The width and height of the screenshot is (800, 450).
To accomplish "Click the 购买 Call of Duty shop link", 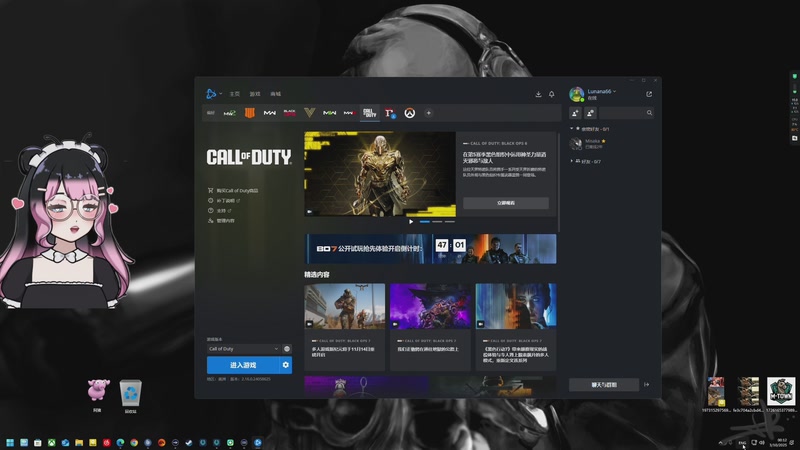I will pos(233,190).
